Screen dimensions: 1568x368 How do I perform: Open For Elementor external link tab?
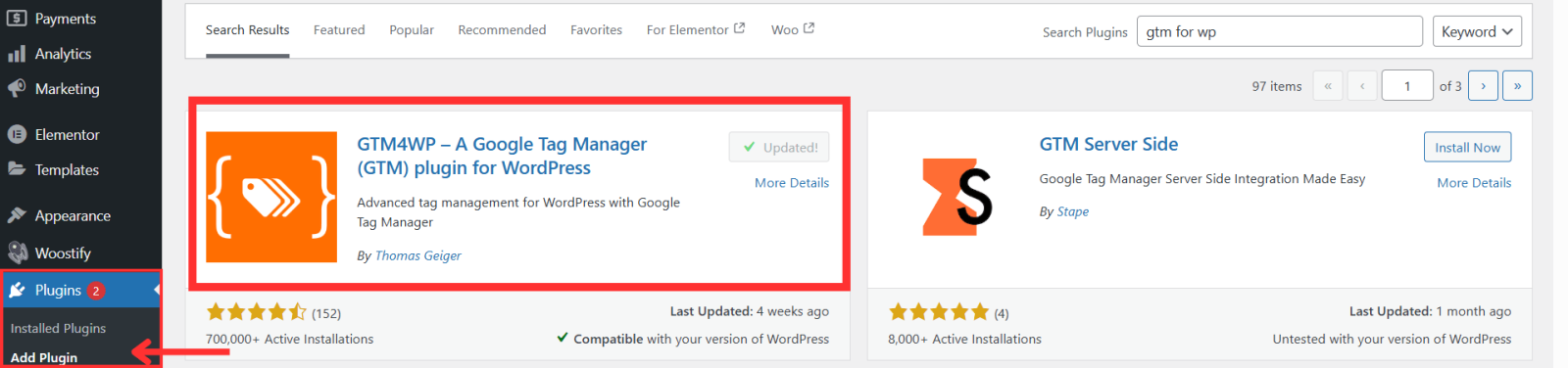coord(696,29)
